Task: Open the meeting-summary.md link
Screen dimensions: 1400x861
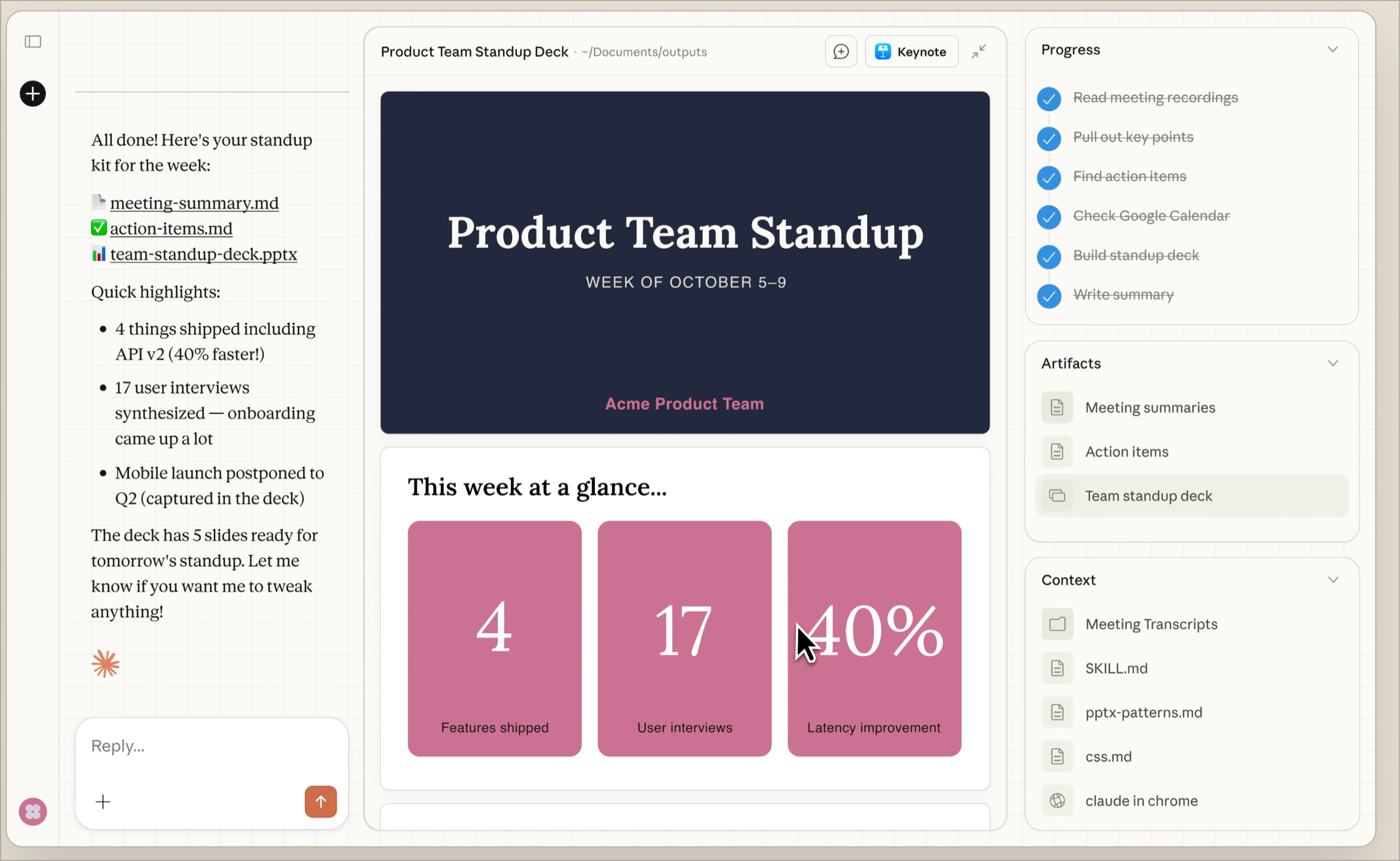Action: click(194, 203)
